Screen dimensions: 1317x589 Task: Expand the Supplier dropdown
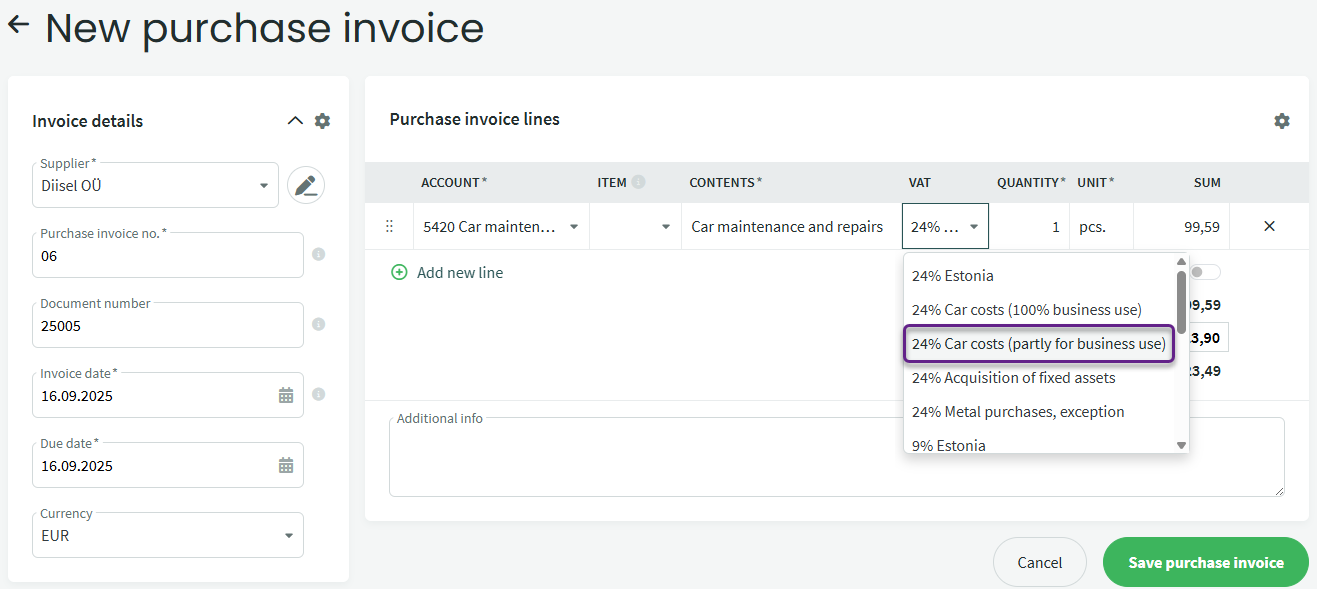264,186
